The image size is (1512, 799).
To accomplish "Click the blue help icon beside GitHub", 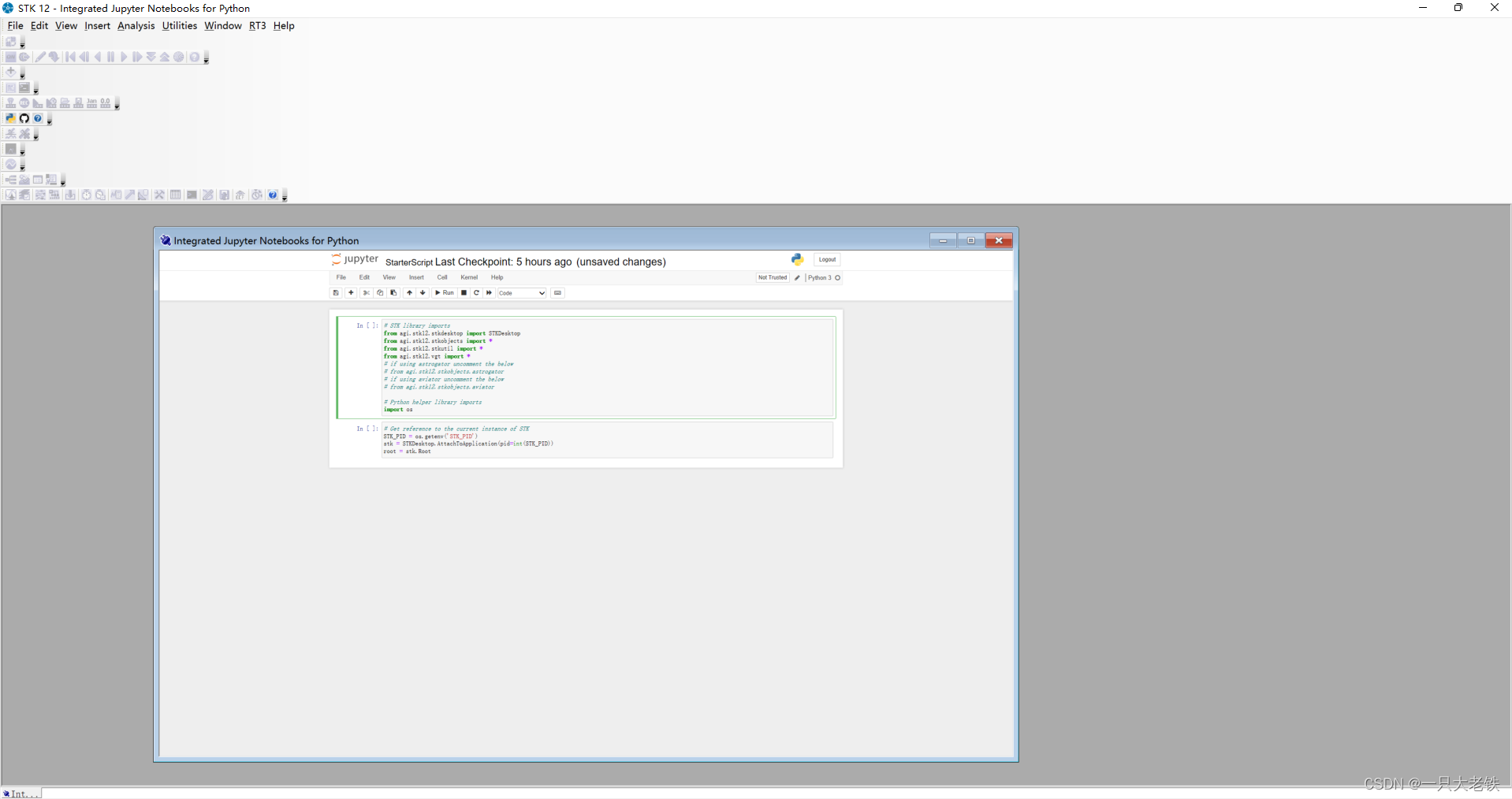I will tap(38, 118).
